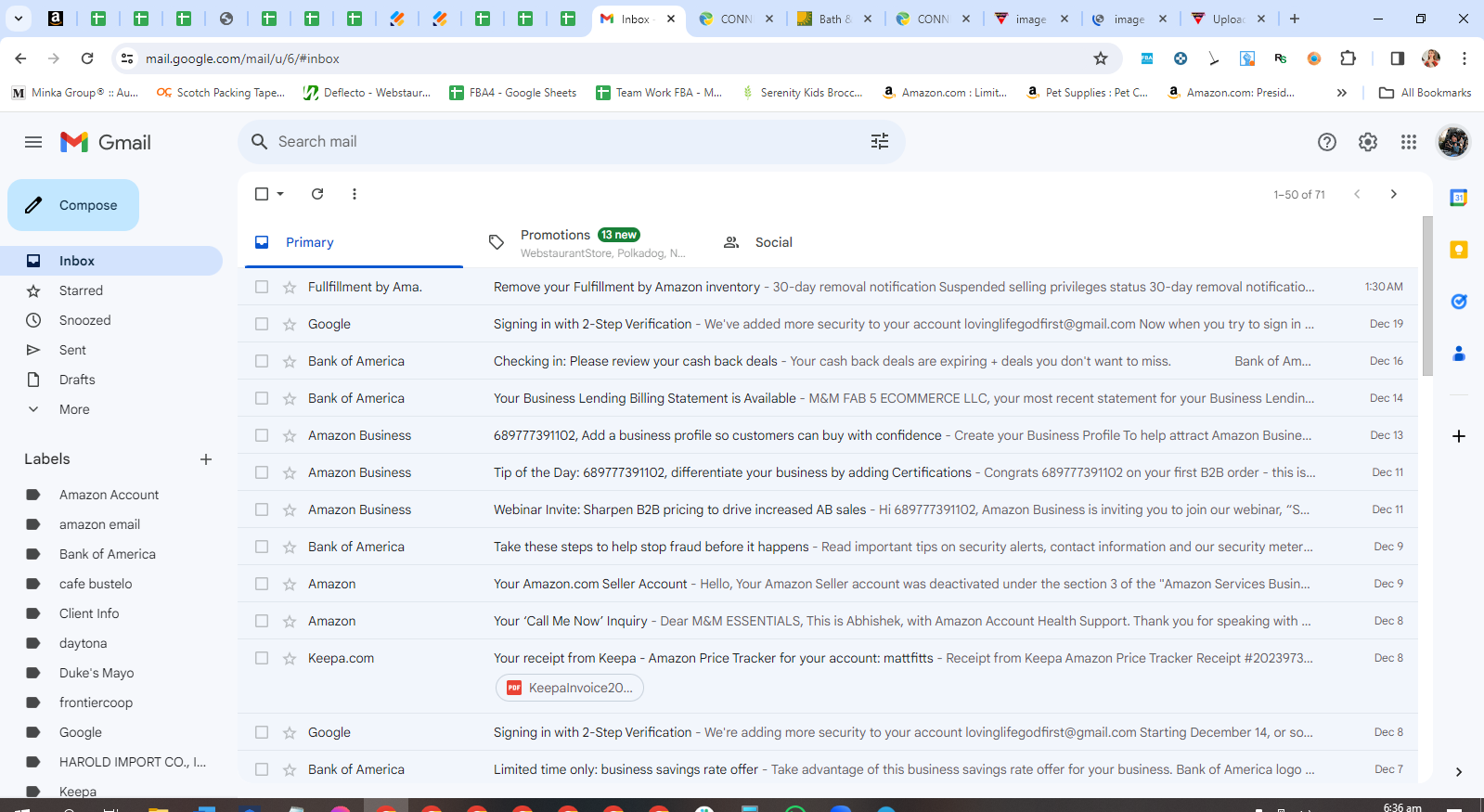The height and width of the screenshot is (812, 1484).
Task: Open the Google apps grid
Action: (1409, 142)
